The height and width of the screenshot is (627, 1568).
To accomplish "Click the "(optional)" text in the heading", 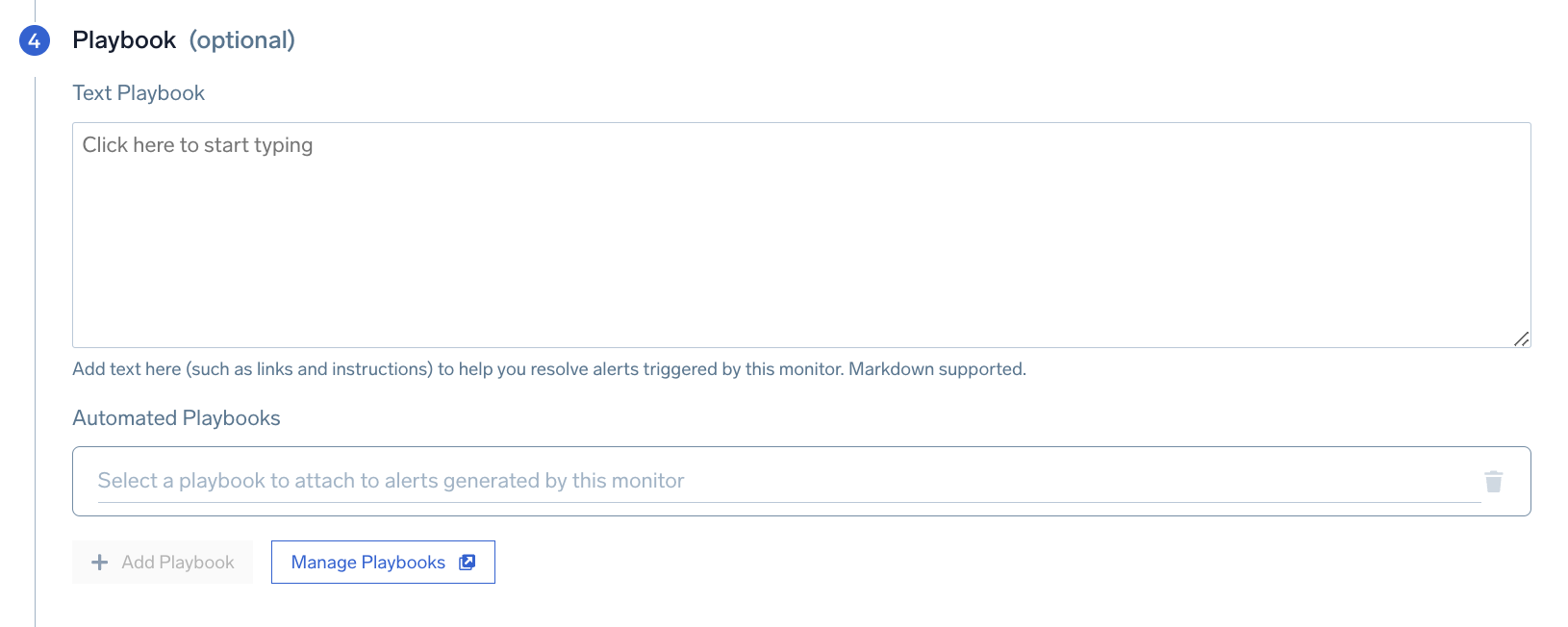I will click(241, 40).
